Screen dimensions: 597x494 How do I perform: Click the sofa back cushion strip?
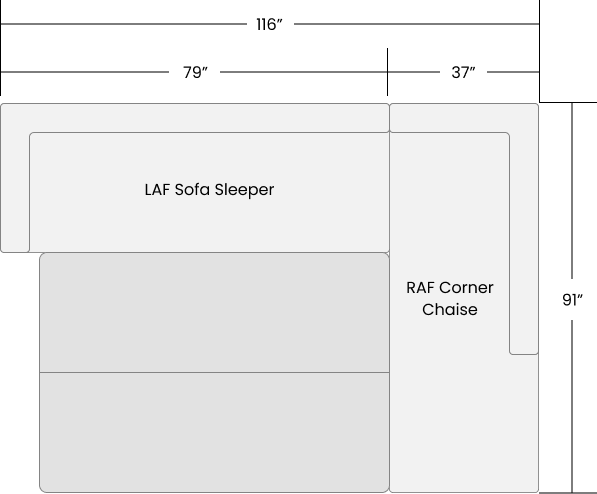[x=195, y=118]
